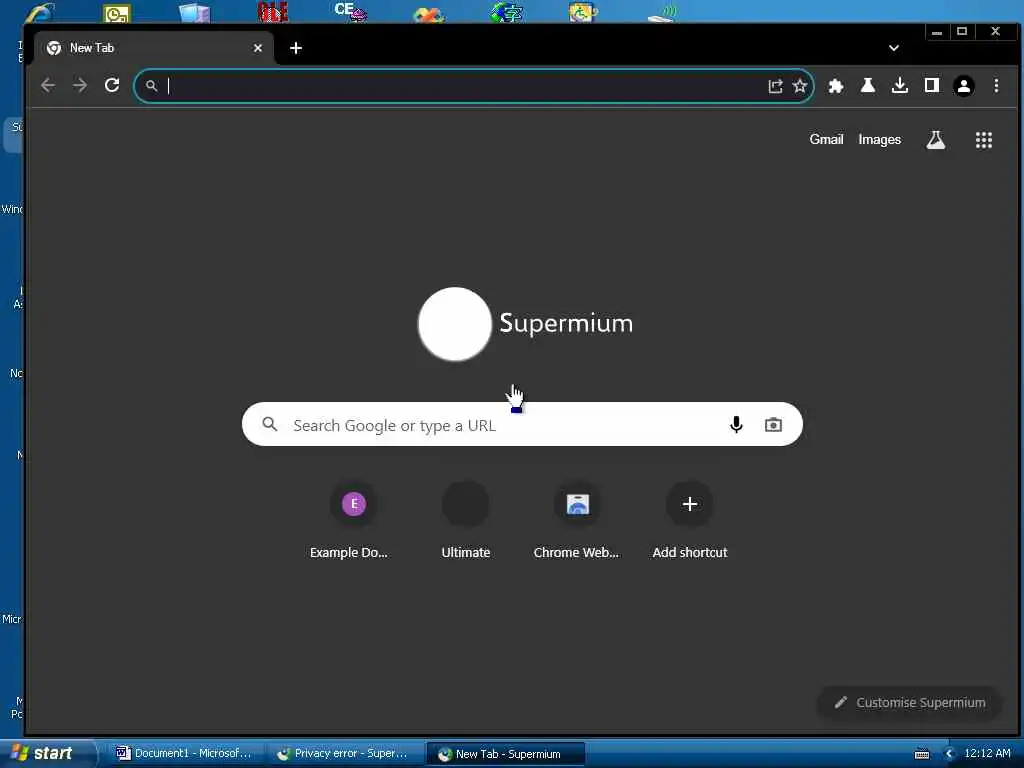Screen dimensions: 1024x768
Task: Click the magnifier icon in the address bar
Action: (x=152, y=86)
